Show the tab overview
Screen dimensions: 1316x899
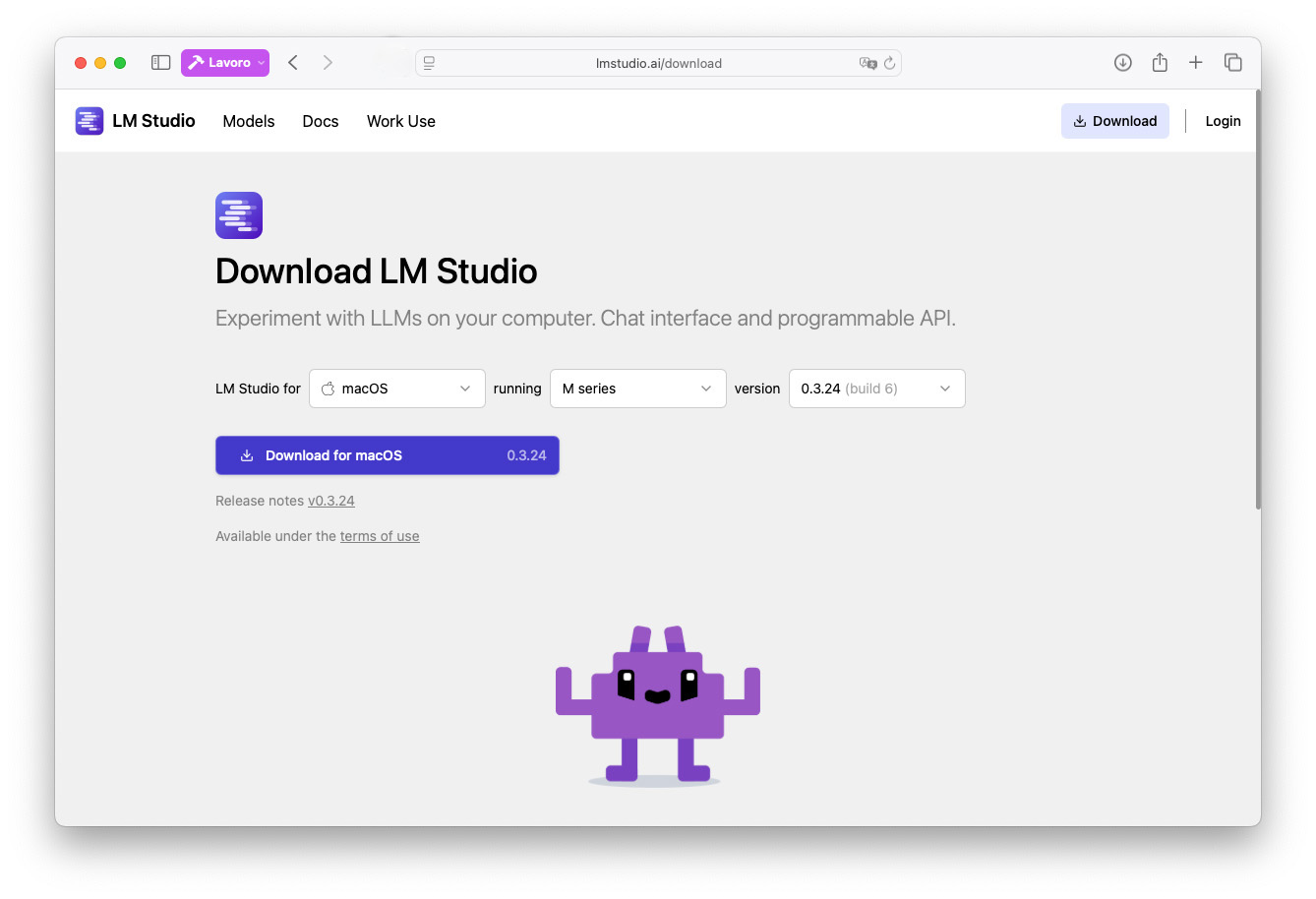(1232, 63)
